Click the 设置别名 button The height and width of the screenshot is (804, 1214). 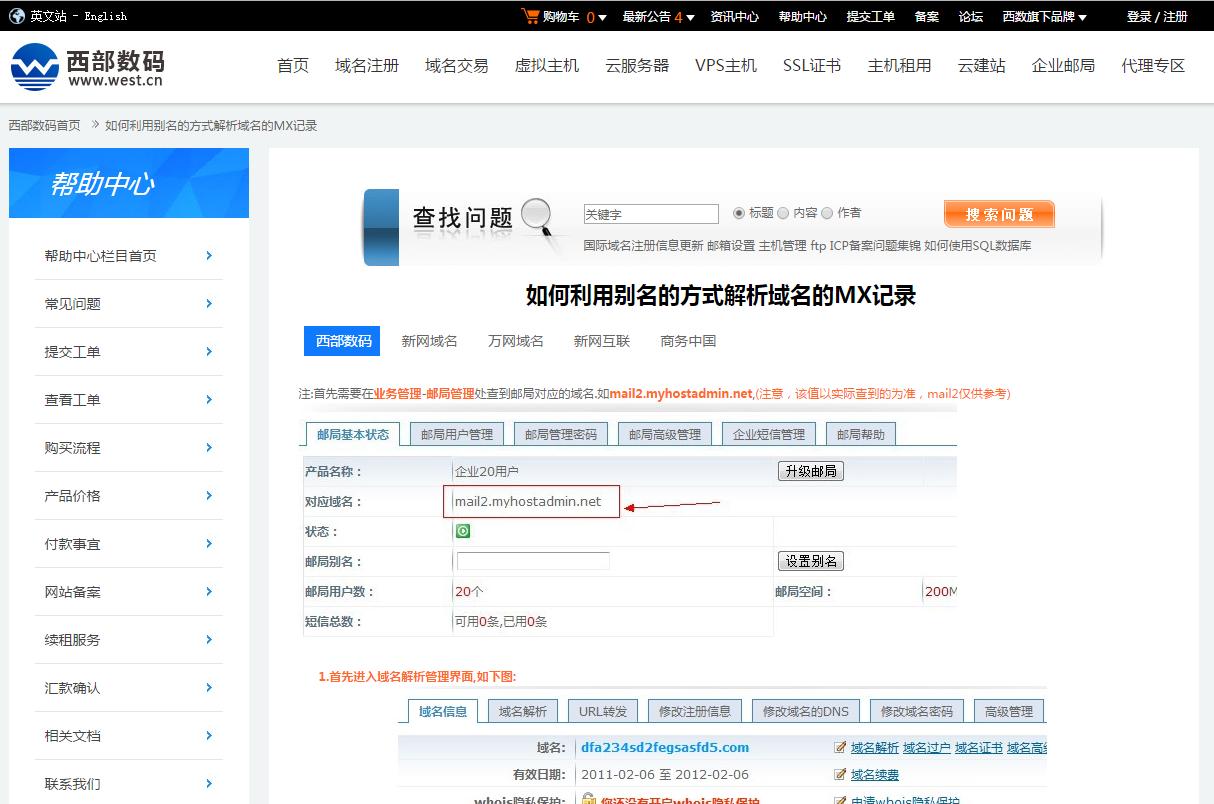811,560
